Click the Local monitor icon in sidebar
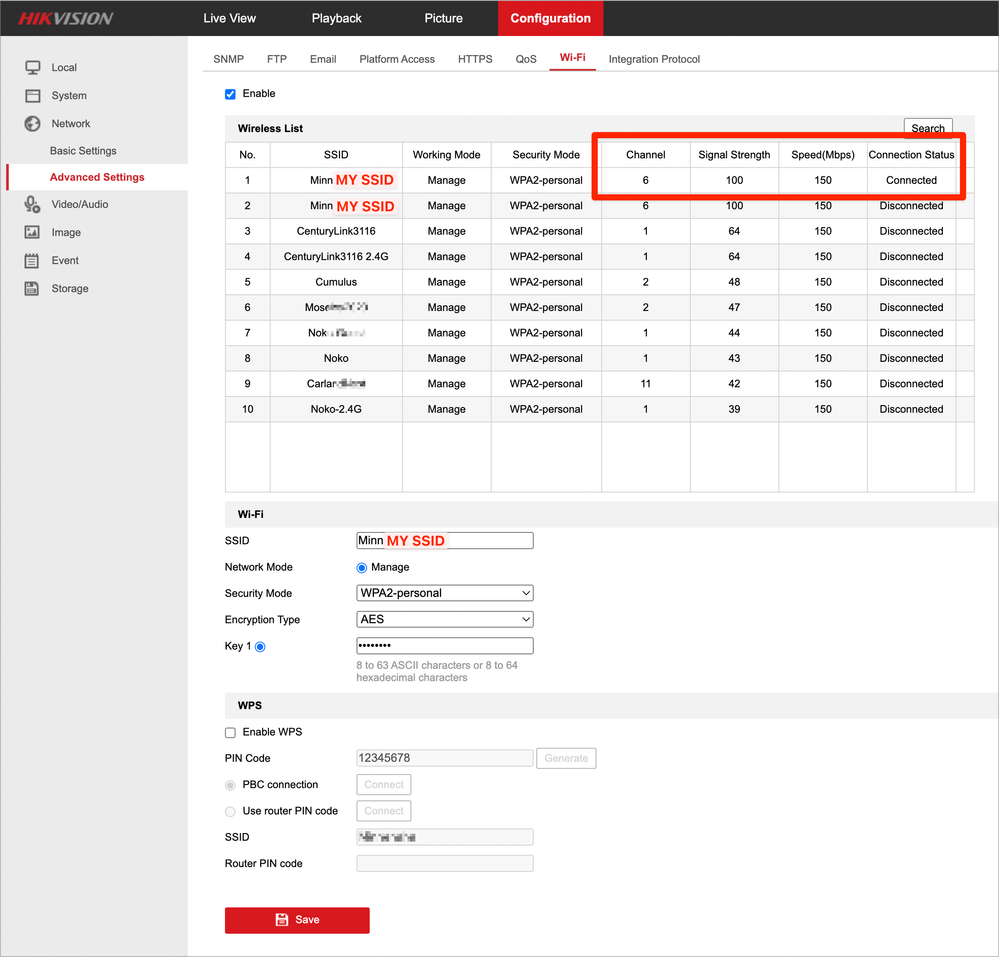999x957 pixels. click(32, 67)
